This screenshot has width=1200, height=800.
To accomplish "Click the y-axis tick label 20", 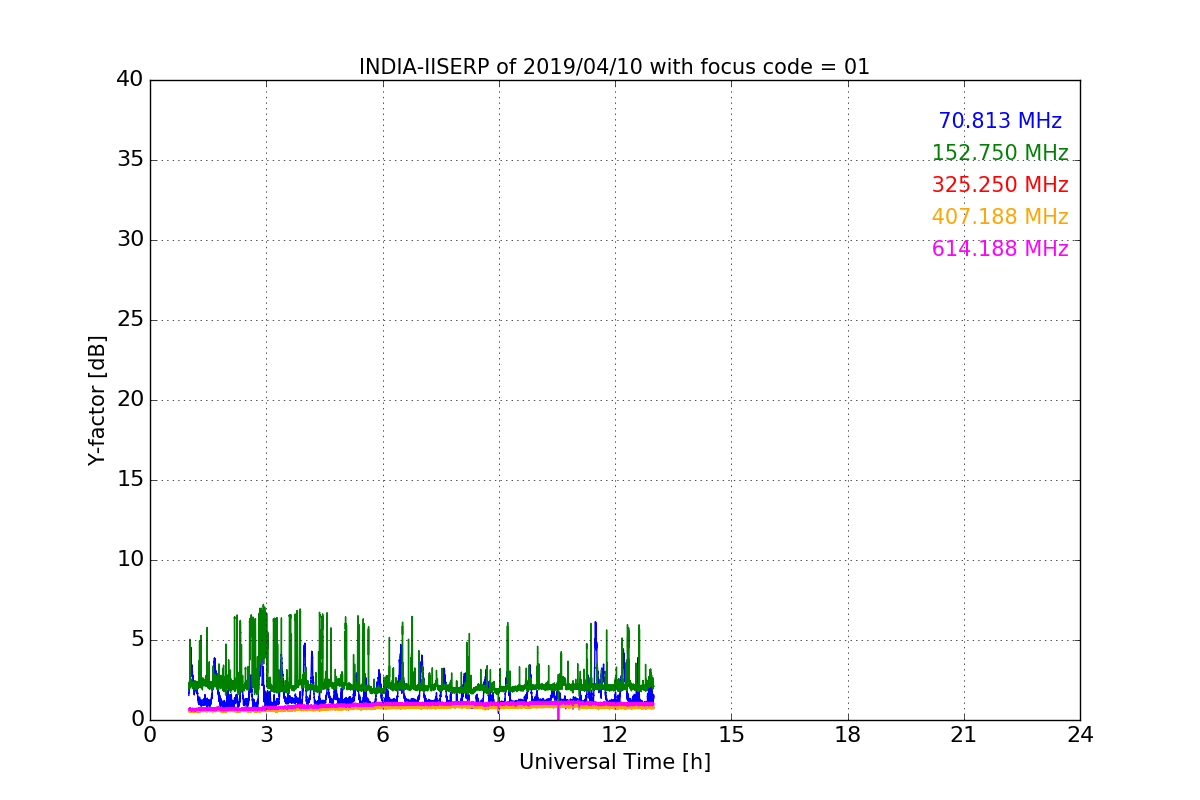I will [x=130, y=400].
